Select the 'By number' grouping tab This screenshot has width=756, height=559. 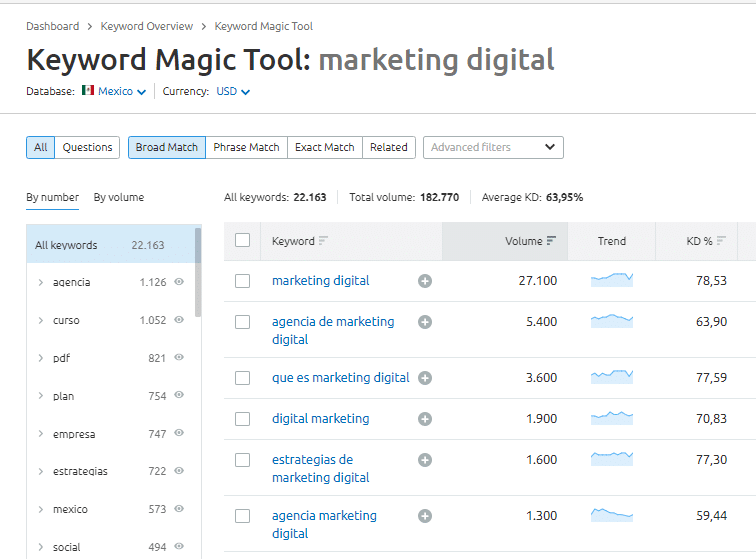coord(53,197)
